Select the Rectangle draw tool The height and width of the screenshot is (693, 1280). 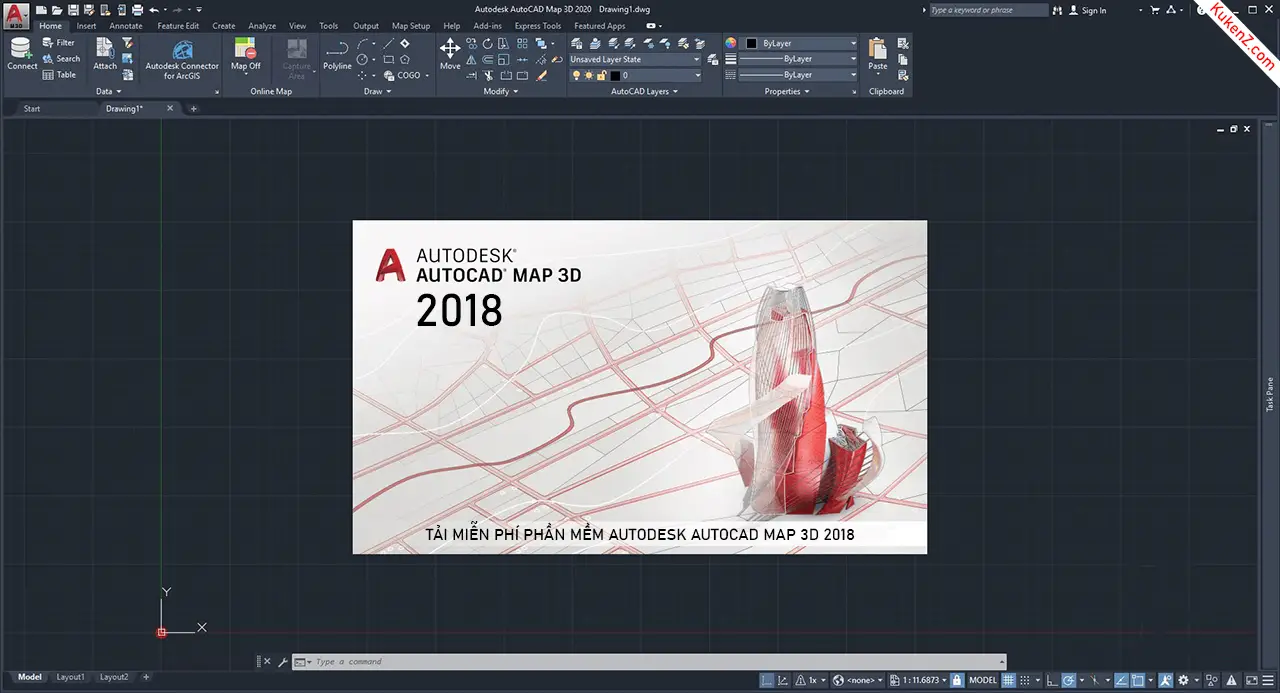coord(388,60)
